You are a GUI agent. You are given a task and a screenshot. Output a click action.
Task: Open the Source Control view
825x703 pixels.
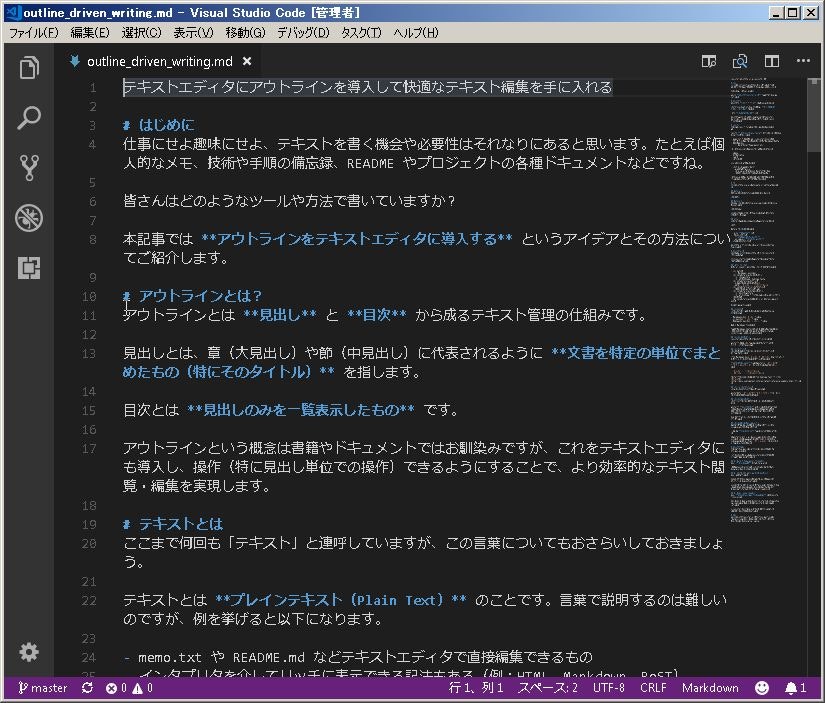pyautogui.click(x=28, y=169)
